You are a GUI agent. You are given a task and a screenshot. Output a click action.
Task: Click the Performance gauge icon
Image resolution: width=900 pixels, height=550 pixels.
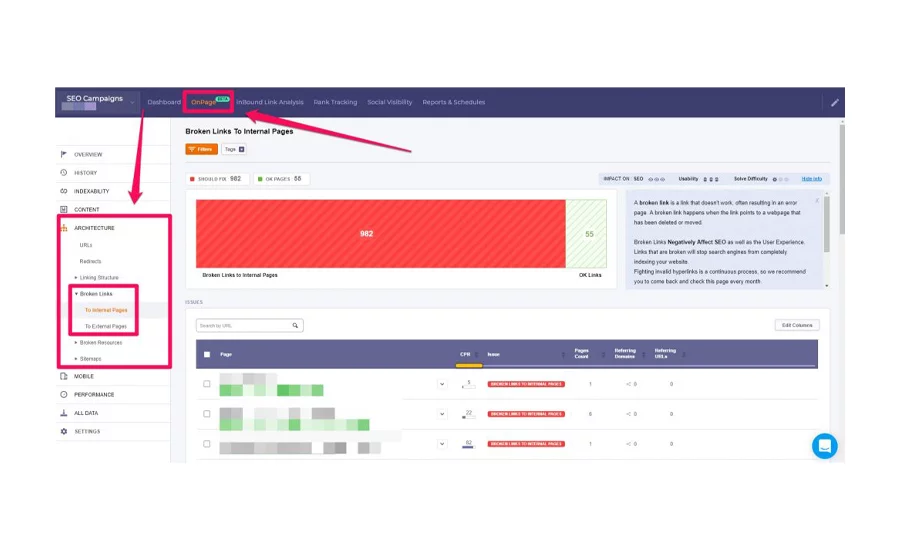click(64, 394)
